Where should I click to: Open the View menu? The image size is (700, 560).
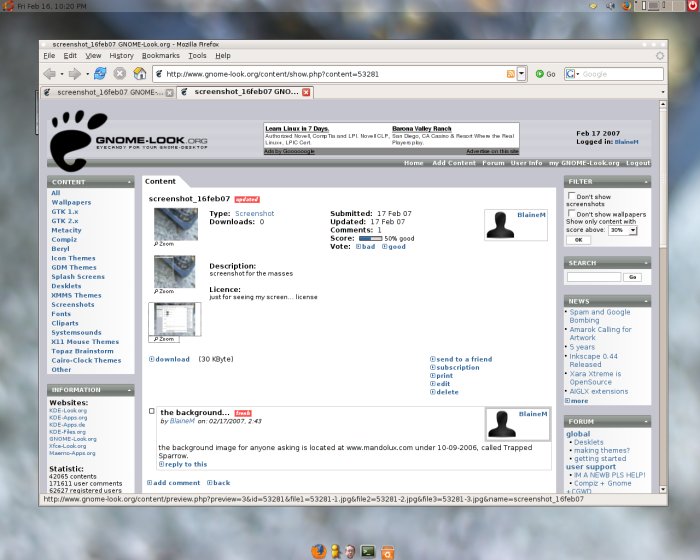93,56
